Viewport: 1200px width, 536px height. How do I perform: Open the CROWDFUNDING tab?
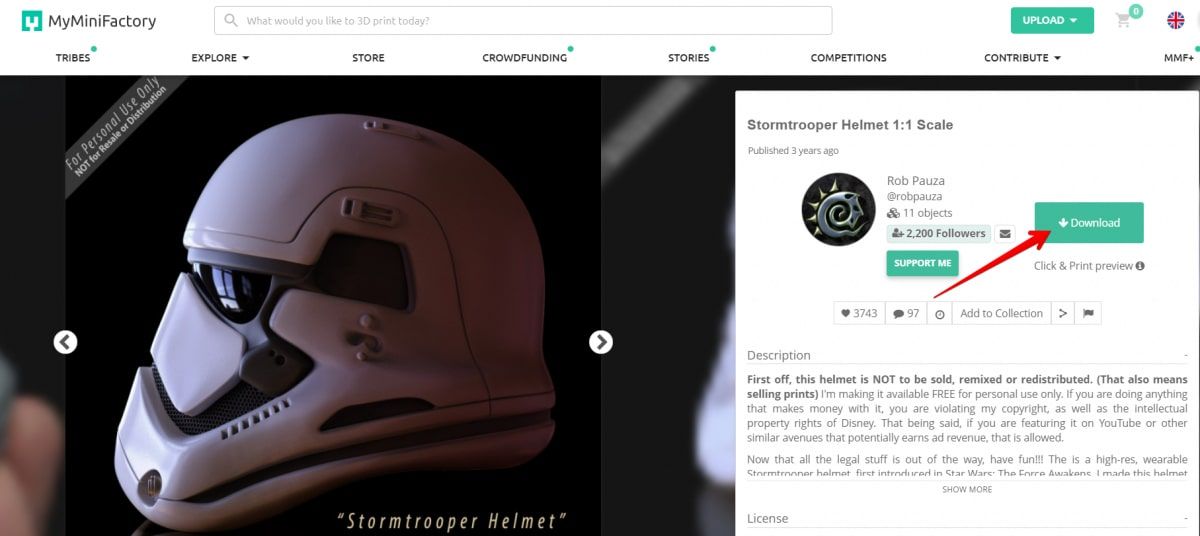point(525,58)
